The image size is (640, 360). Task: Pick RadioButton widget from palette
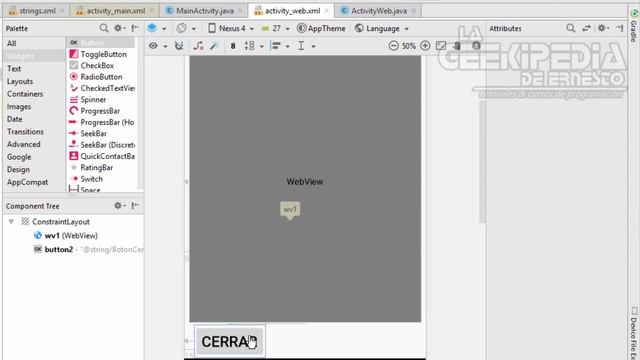point(101,77)
